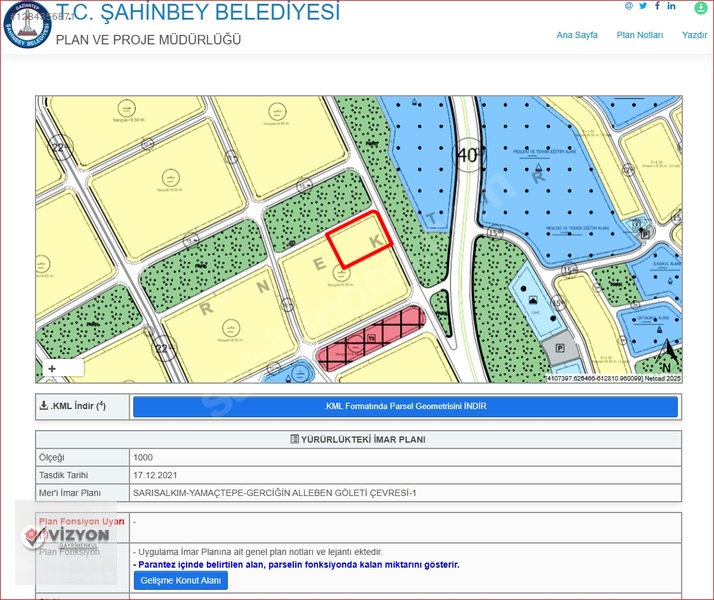Screen dimensions: 714x600
Task: Click the red hatched zone on the map
Action: pyautogui.click(x=371, y=338)
